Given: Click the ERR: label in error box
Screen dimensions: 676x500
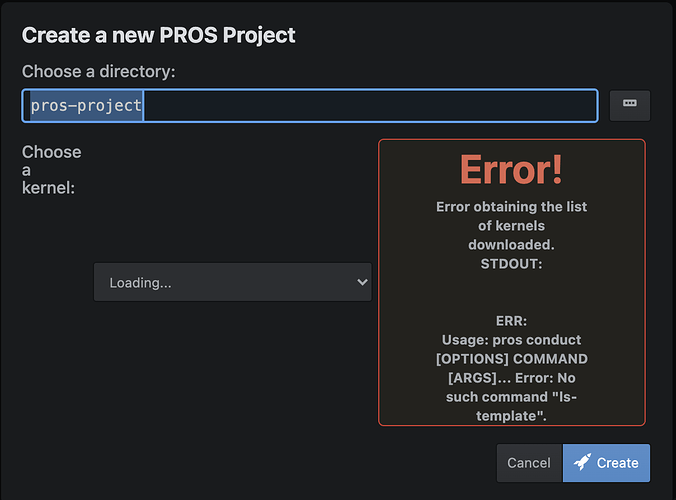Looking at the screenshot, I should 511,321.
